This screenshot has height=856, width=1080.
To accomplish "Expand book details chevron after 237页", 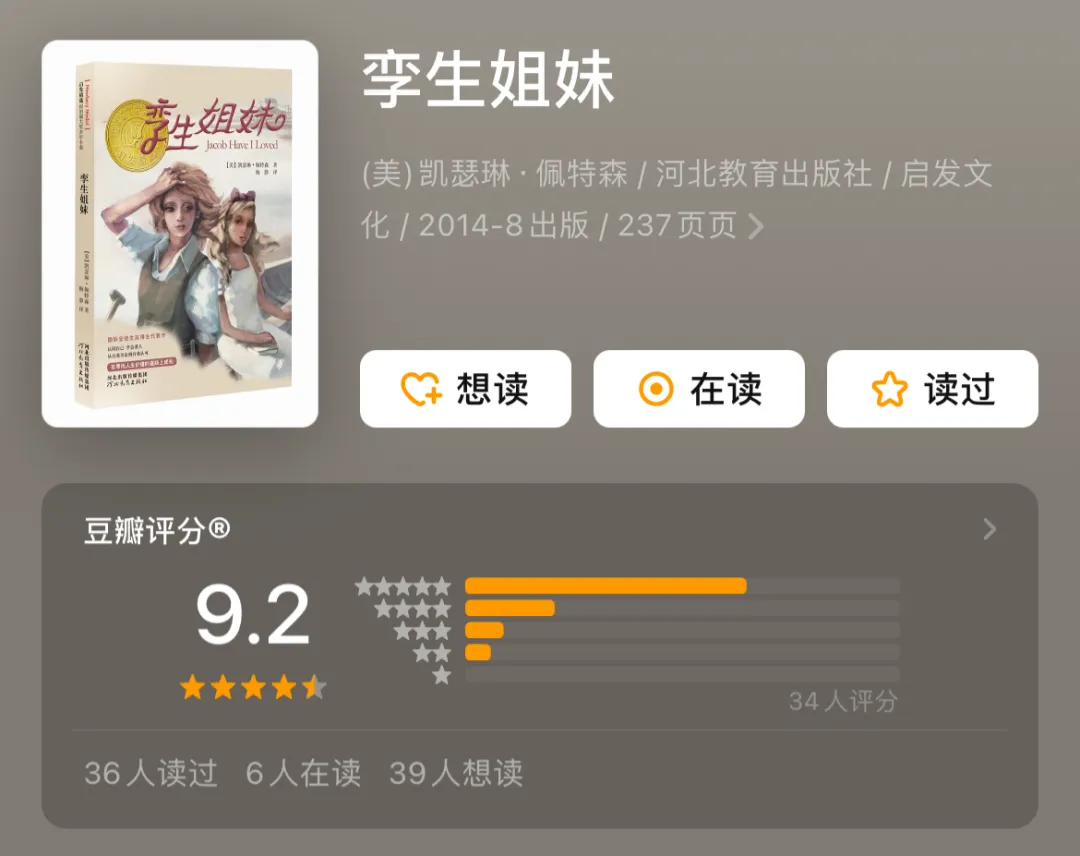I will [756, 226].
